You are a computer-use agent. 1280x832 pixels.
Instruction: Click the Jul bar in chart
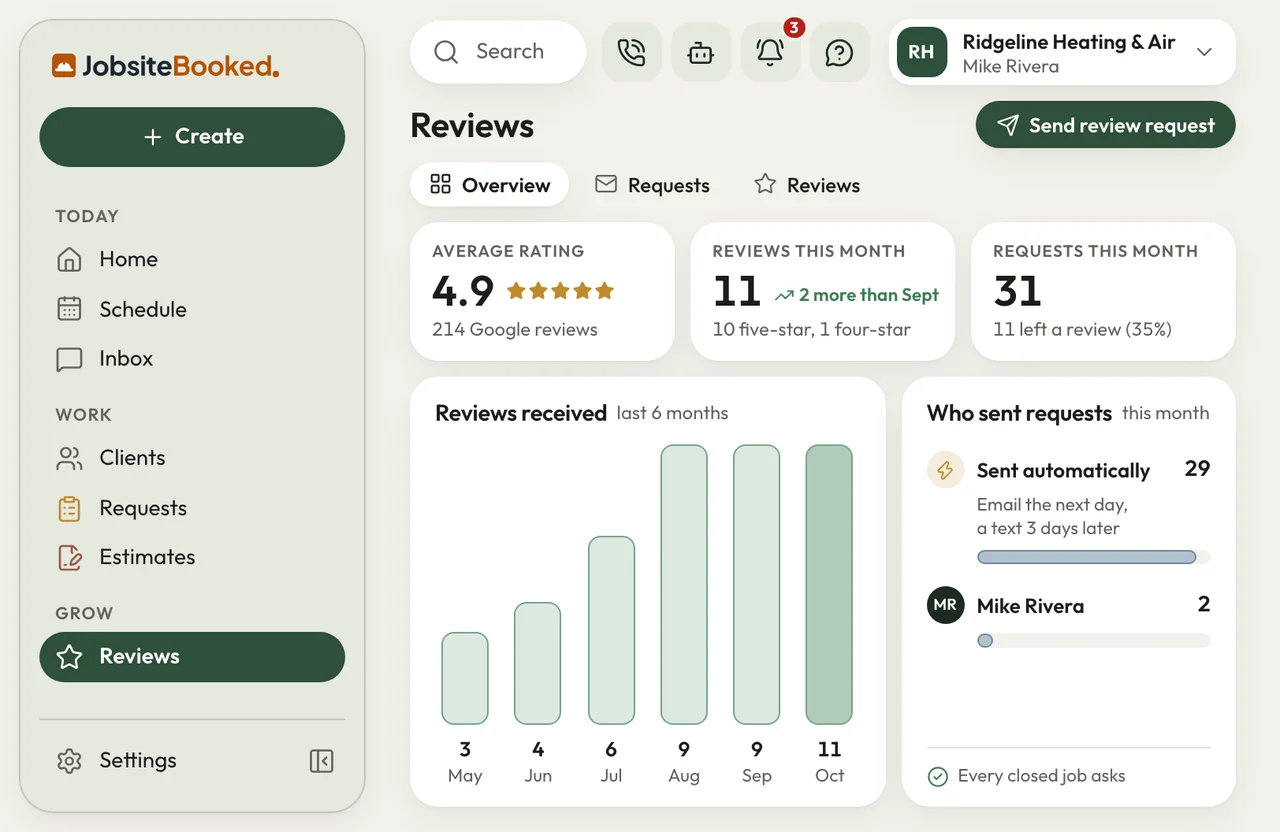(611, 630)
